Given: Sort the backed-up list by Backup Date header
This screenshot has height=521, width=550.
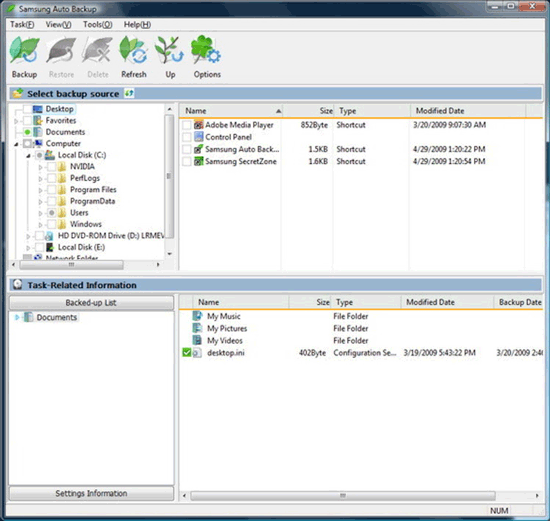Looking at the screenshot, I should tap(518, 302).
